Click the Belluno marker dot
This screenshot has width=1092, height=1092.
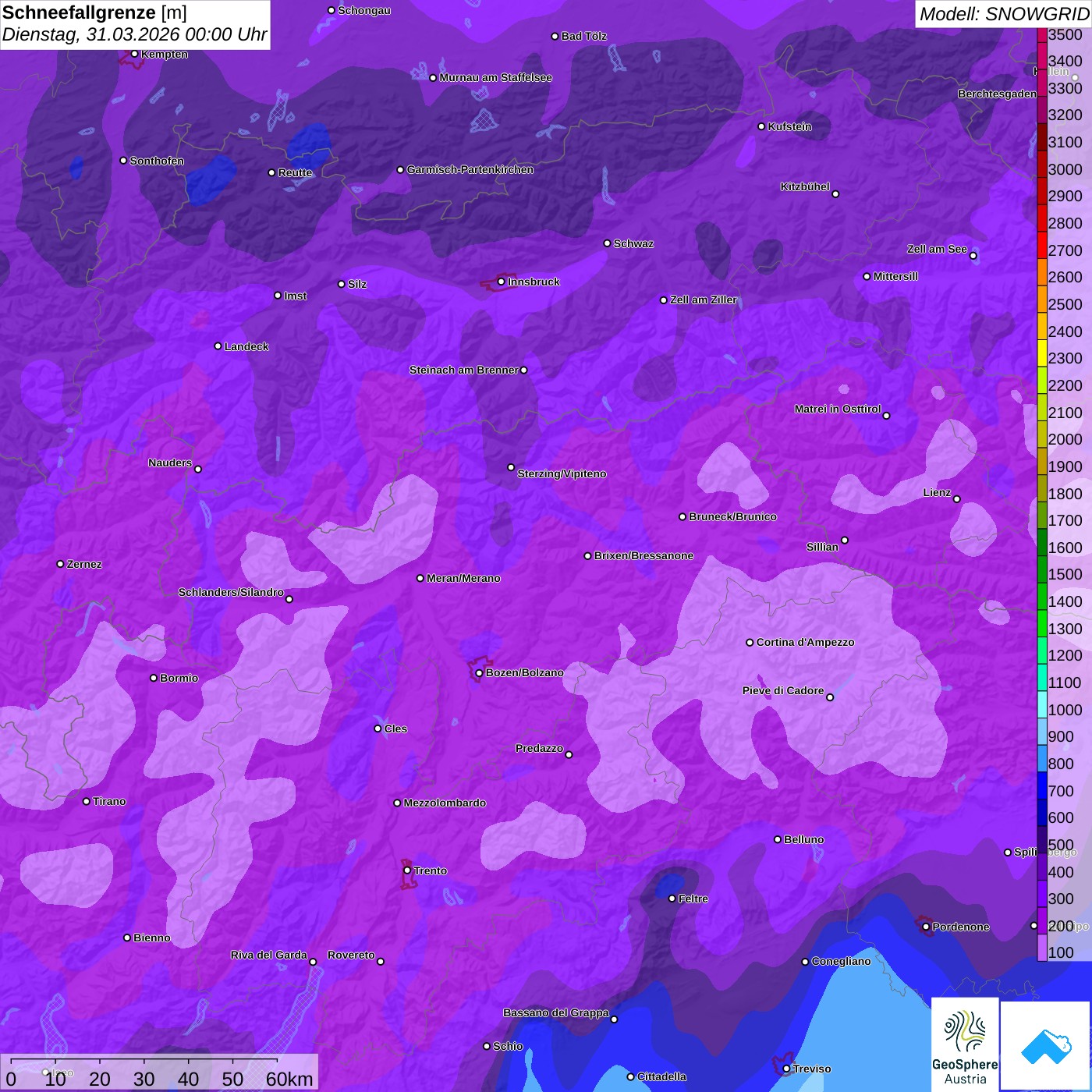click(x=777, y=839)
